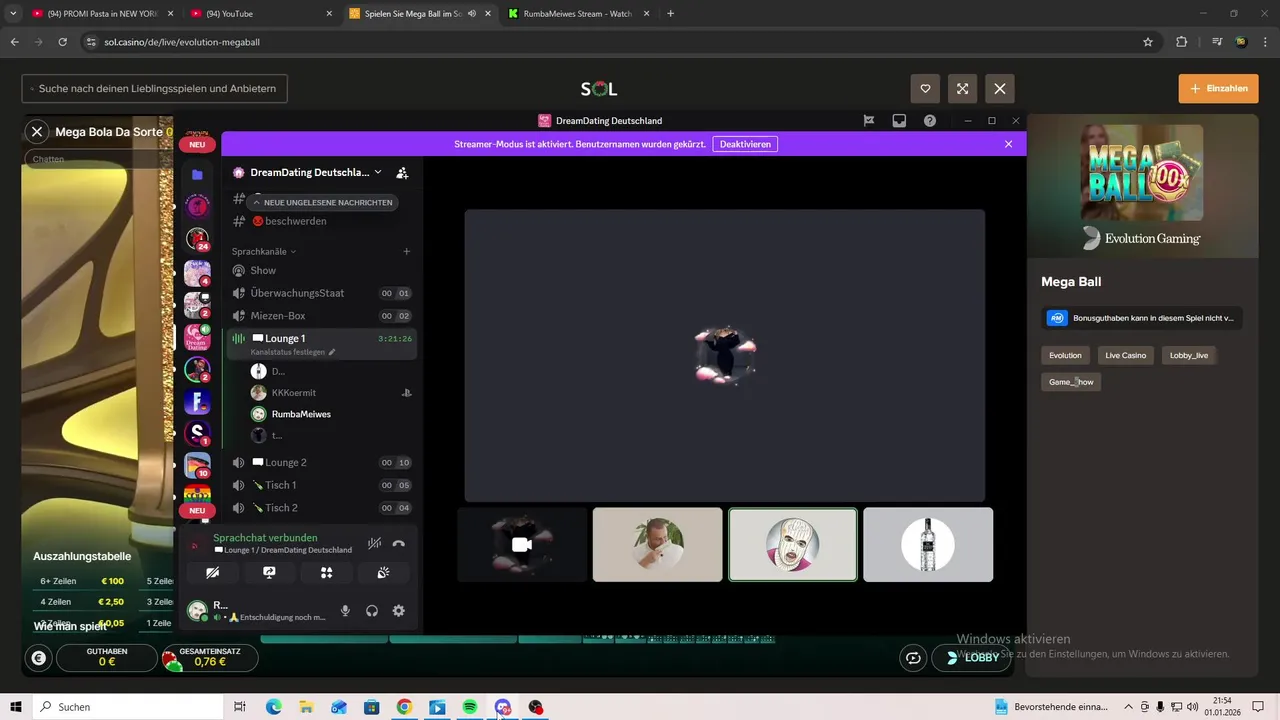
Task: Collapse the Sprachkanäle category
Action: click(264, 252)
